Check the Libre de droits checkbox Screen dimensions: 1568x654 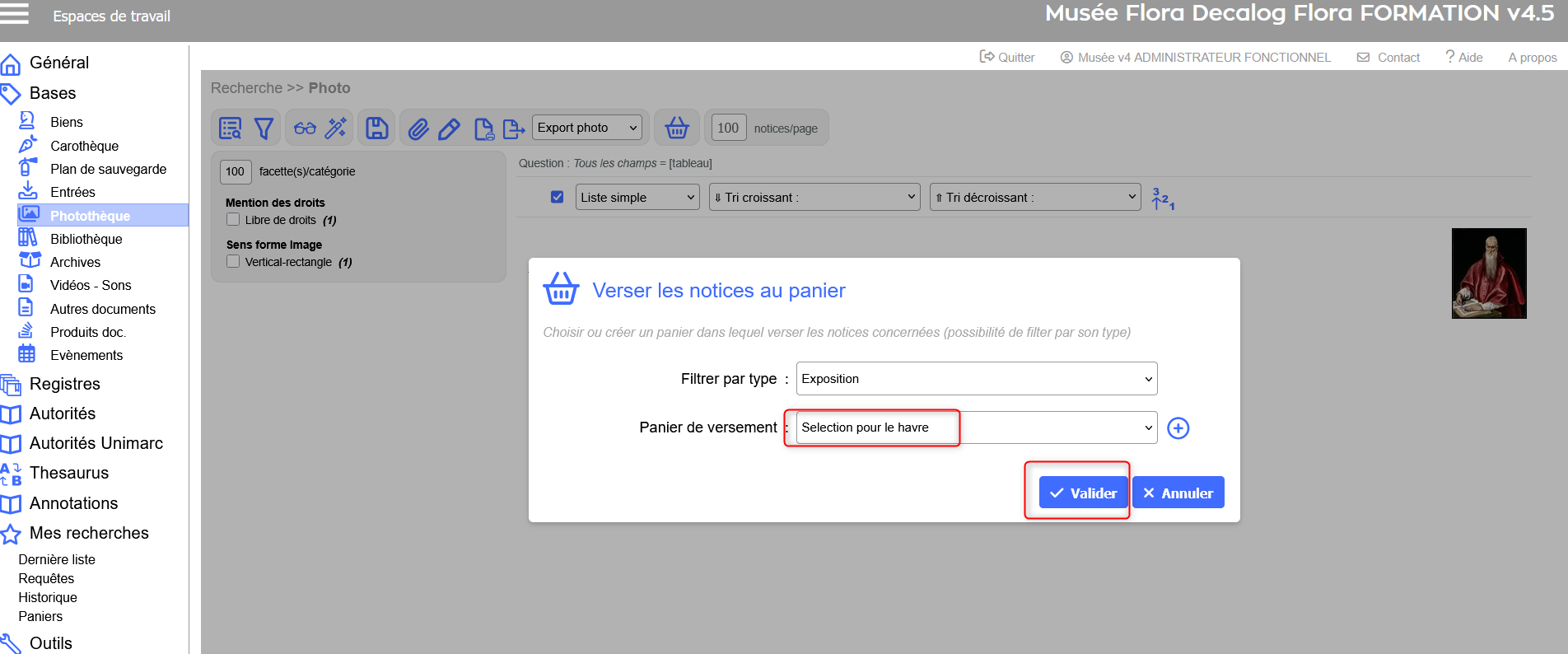pyautogui.click(x=233, y=220)
